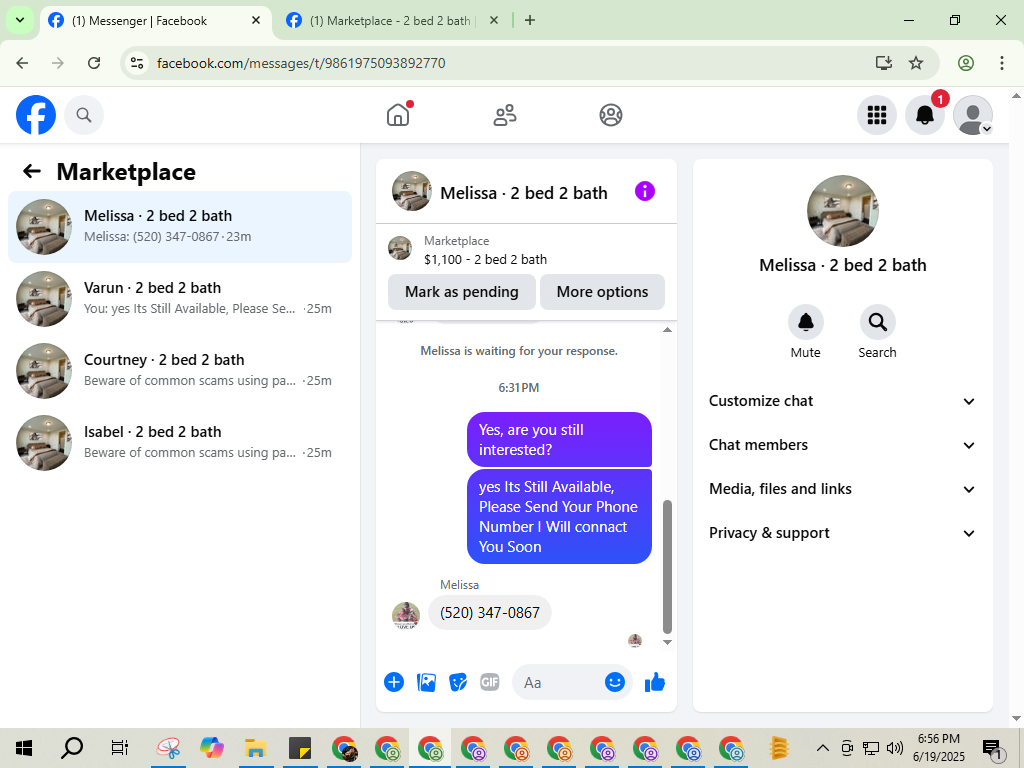The height and width of the screenshot is (768, 1024).
Task: Open more actions plus icon in composer
Action: [x=394, y=682]
